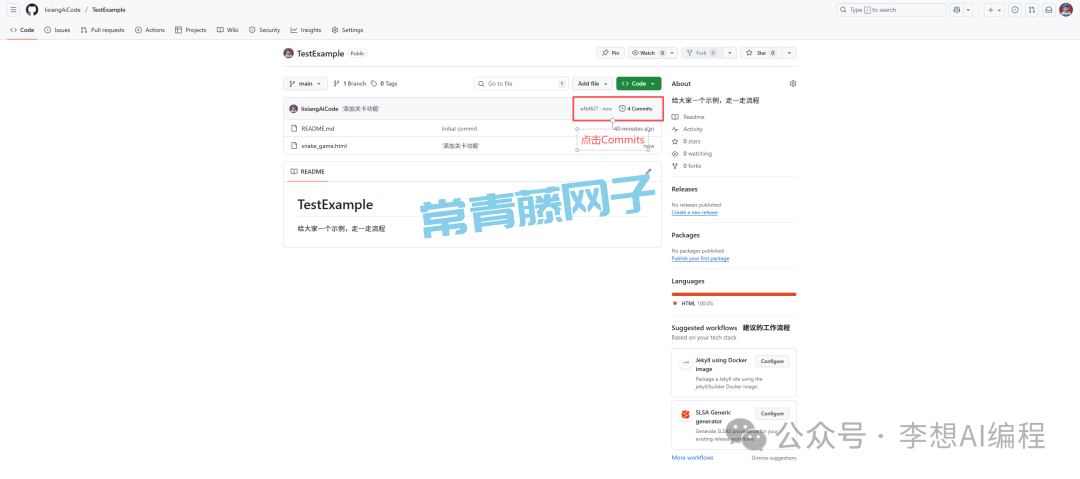The width and height of the screenshot is (1080, 479).
Task: Star the TestExample repository
Action: click(761, 53)
